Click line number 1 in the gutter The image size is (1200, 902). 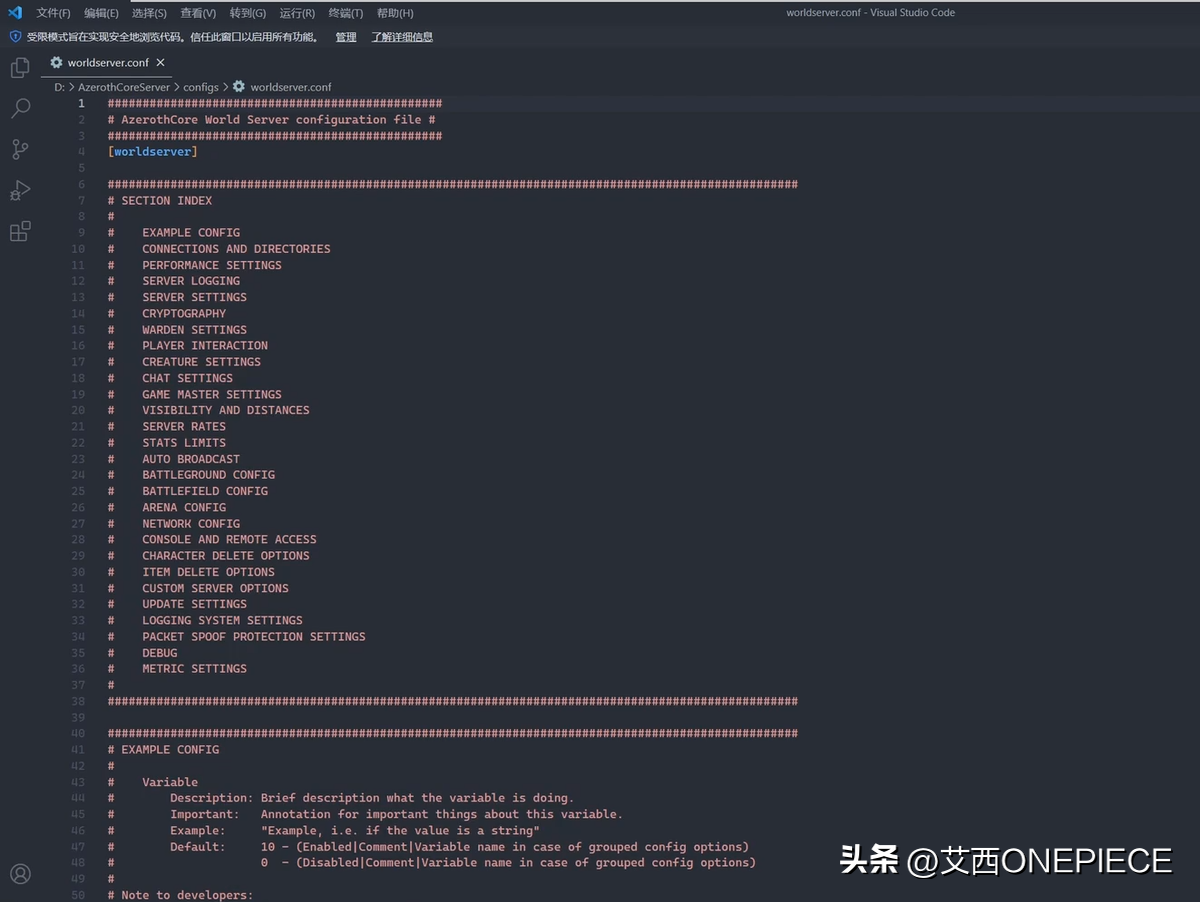82,103
